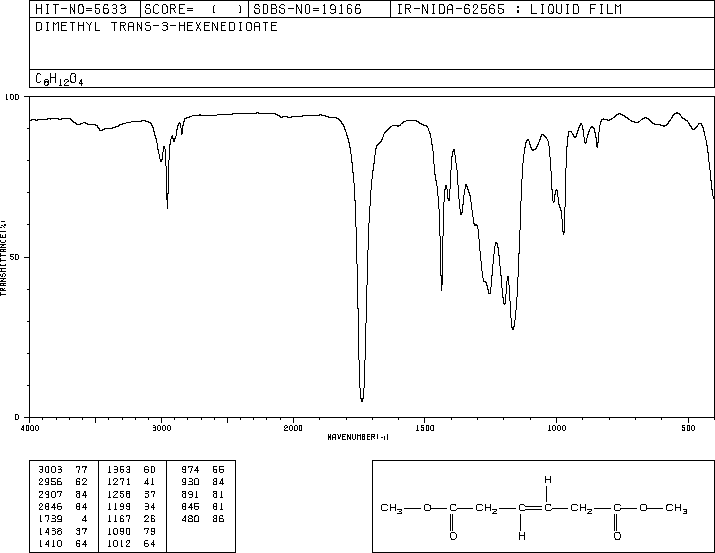This screenshot has width=715, height=553.
Task: Click the 974 entry in peak table
Action: click(190, 470)
